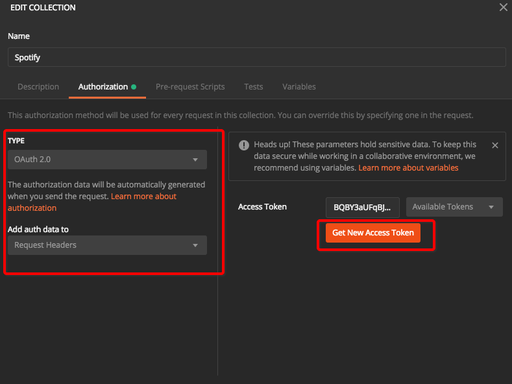512x384 pixels.
Task: Close the Edit Collection dialog
Action: [503, 7]
